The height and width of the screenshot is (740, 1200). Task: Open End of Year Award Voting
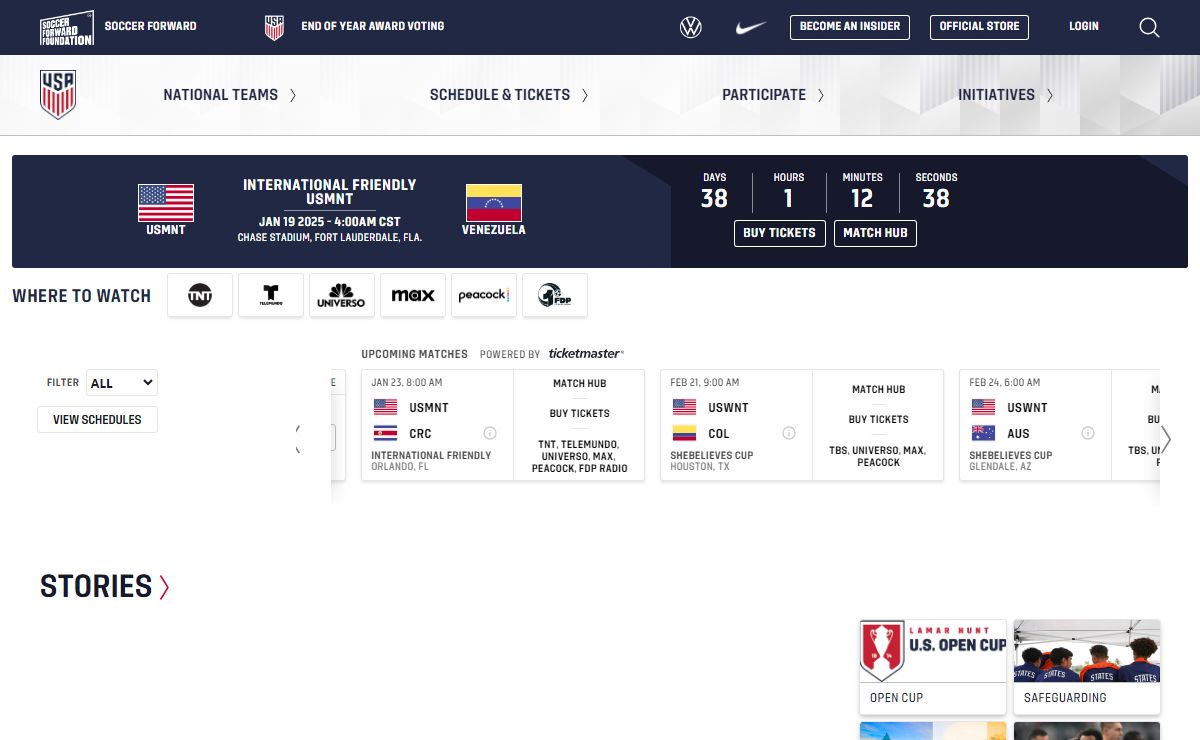pos(373,26)
